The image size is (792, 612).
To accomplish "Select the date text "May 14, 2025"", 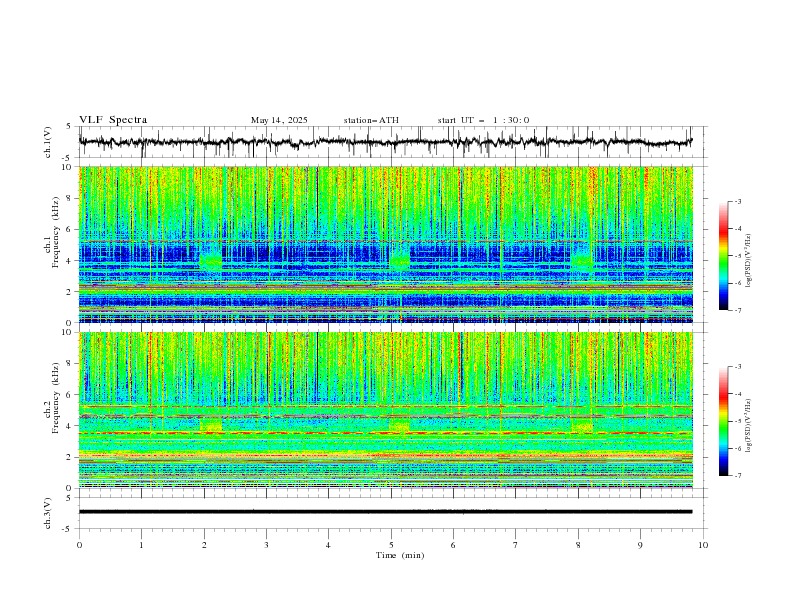I will click(279, 120).
